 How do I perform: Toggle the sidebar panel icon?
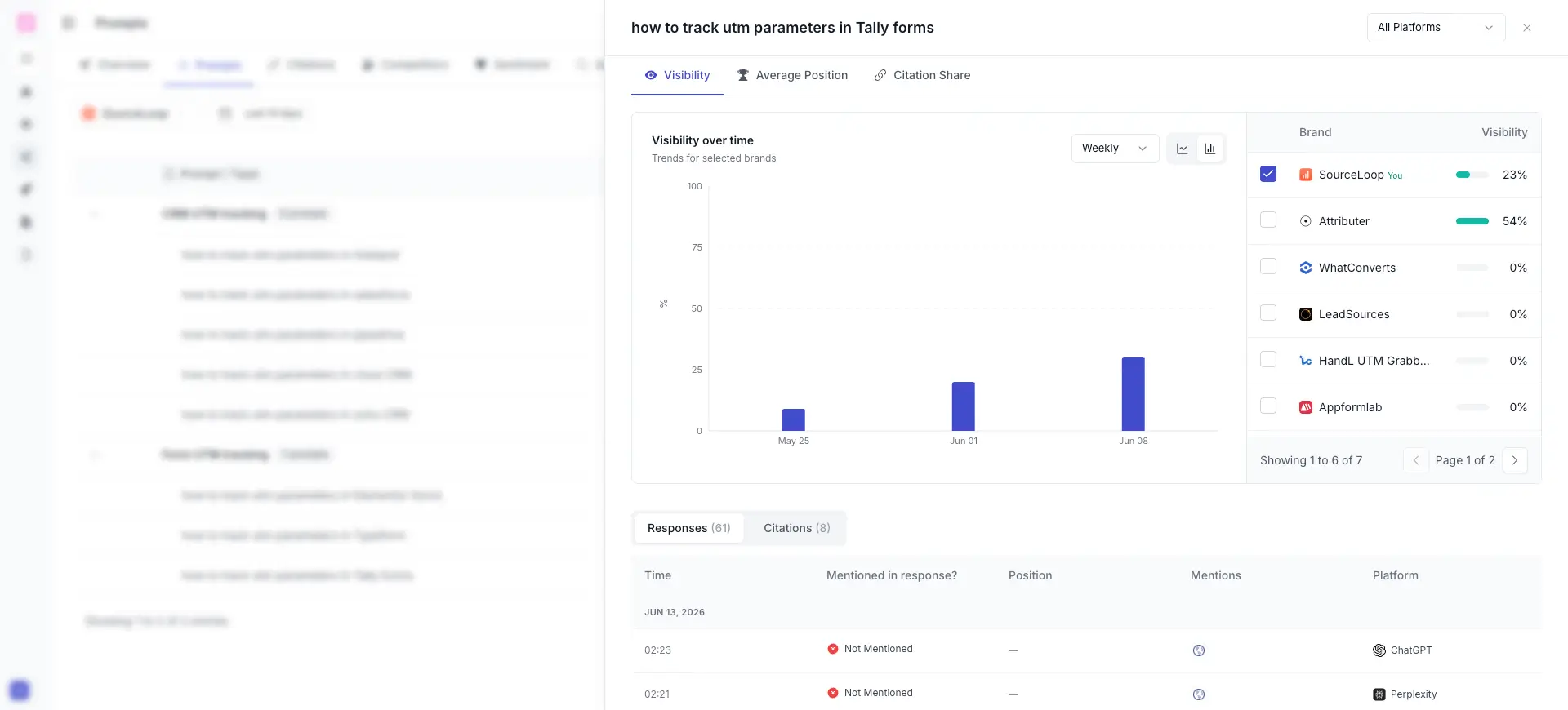coord(69,23)
